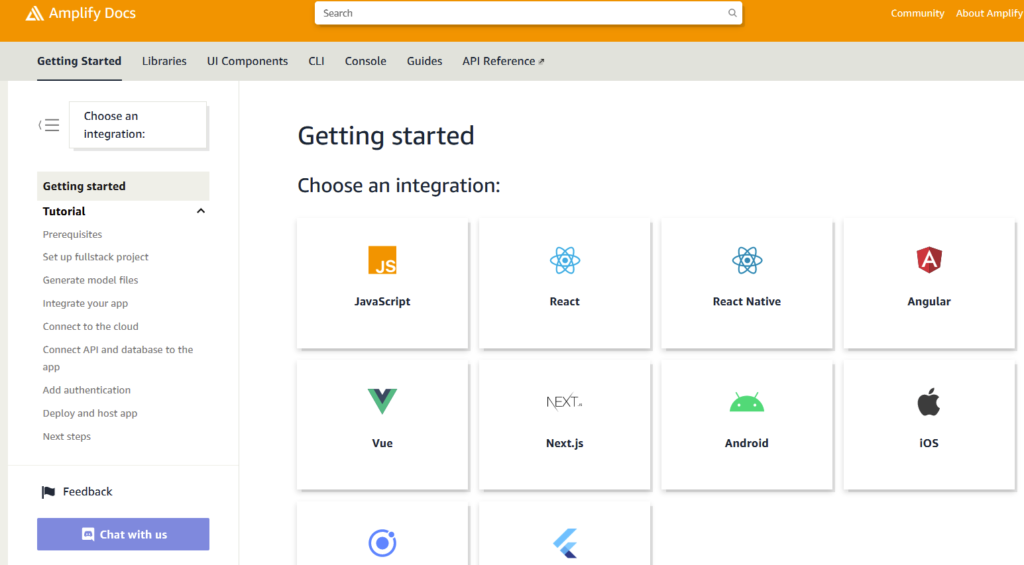Image resolution: width=1024 pixels, height=565 pixels.
Task: Click the Discord icon in Chat button
Action: 88,534
